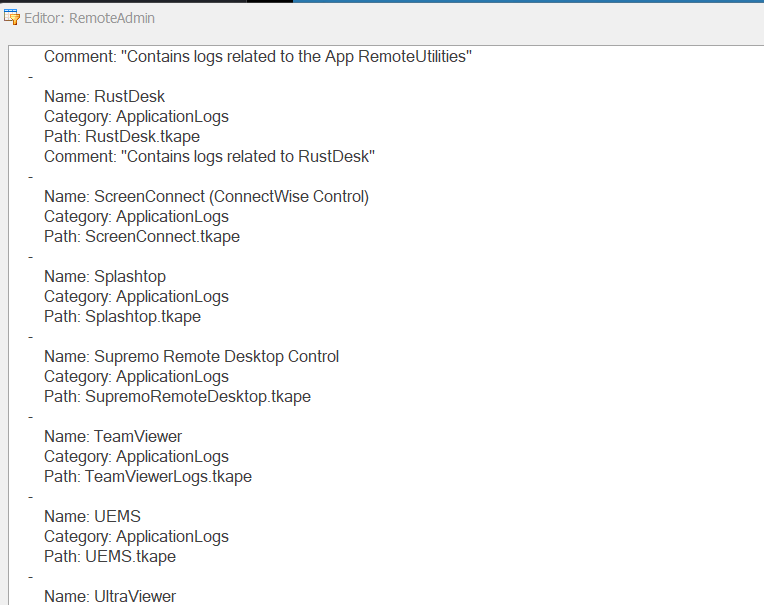Click 'Category: ApplicationLogs' under ScreenConnect

[x=136, y=216]
